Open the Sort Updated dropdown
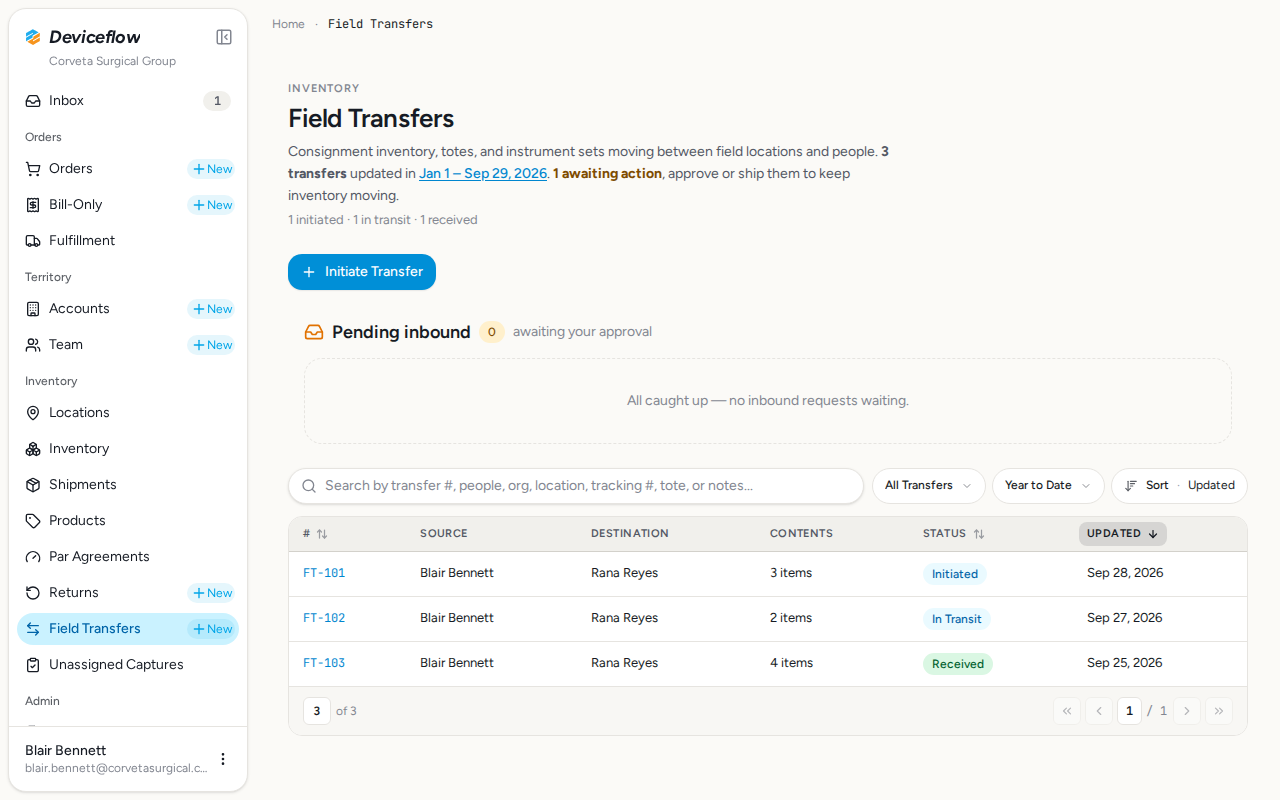Screen dimensions: 1280x800 click(1179, 486)
